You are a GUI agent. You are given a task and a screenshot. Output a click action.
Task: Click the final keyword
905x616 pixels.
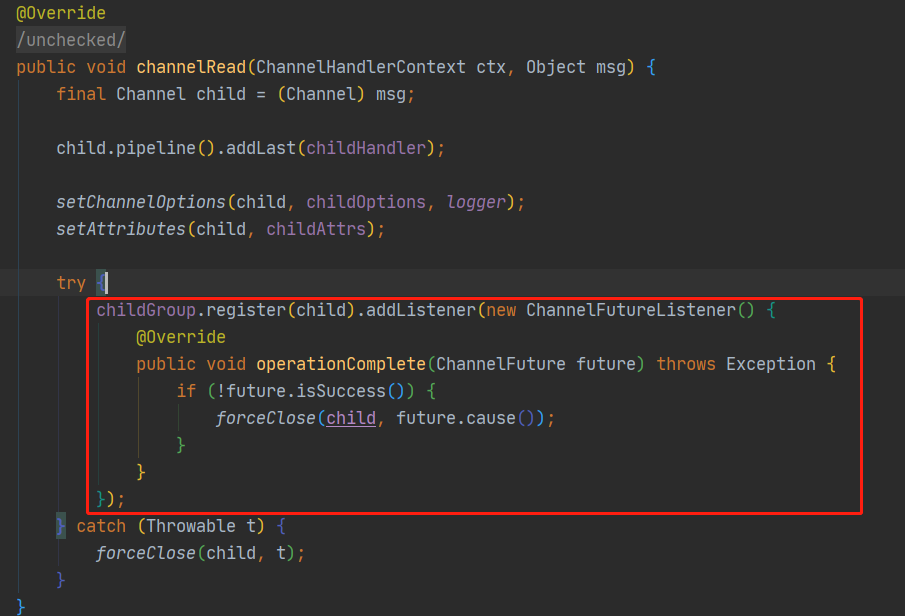(81, 94)
